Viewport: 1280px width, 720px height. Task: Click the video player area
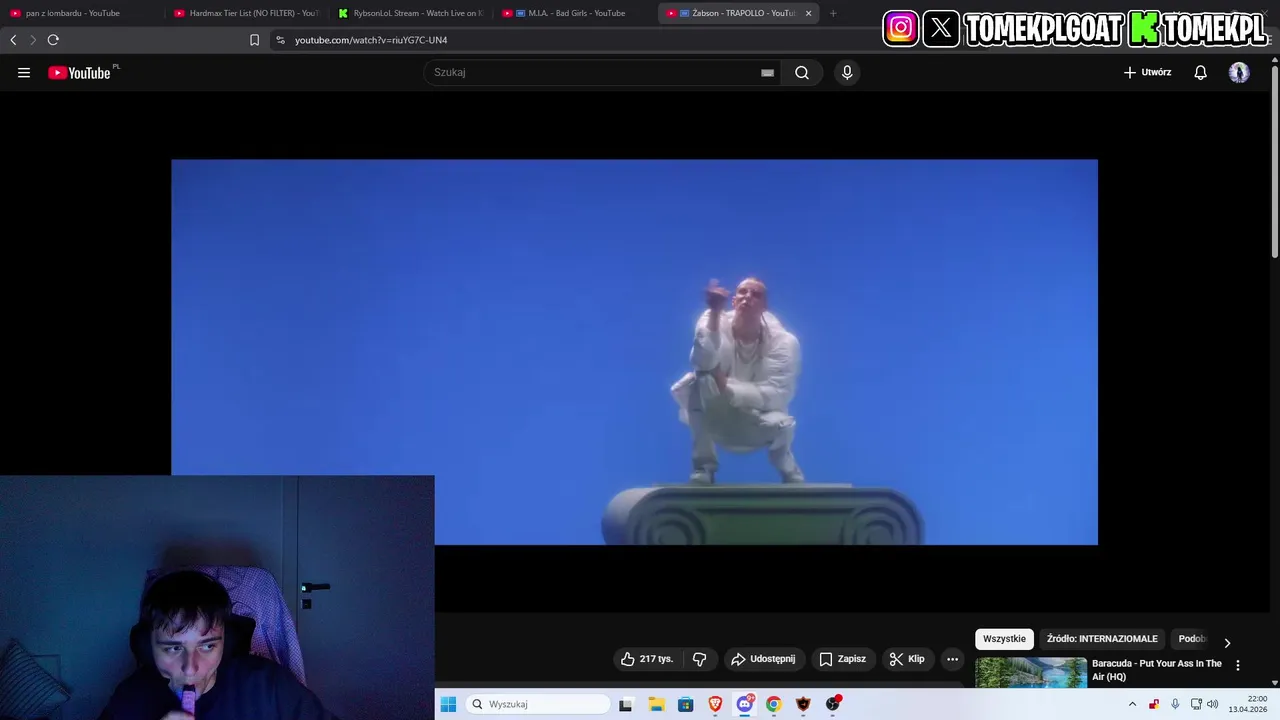pos(634,352)
